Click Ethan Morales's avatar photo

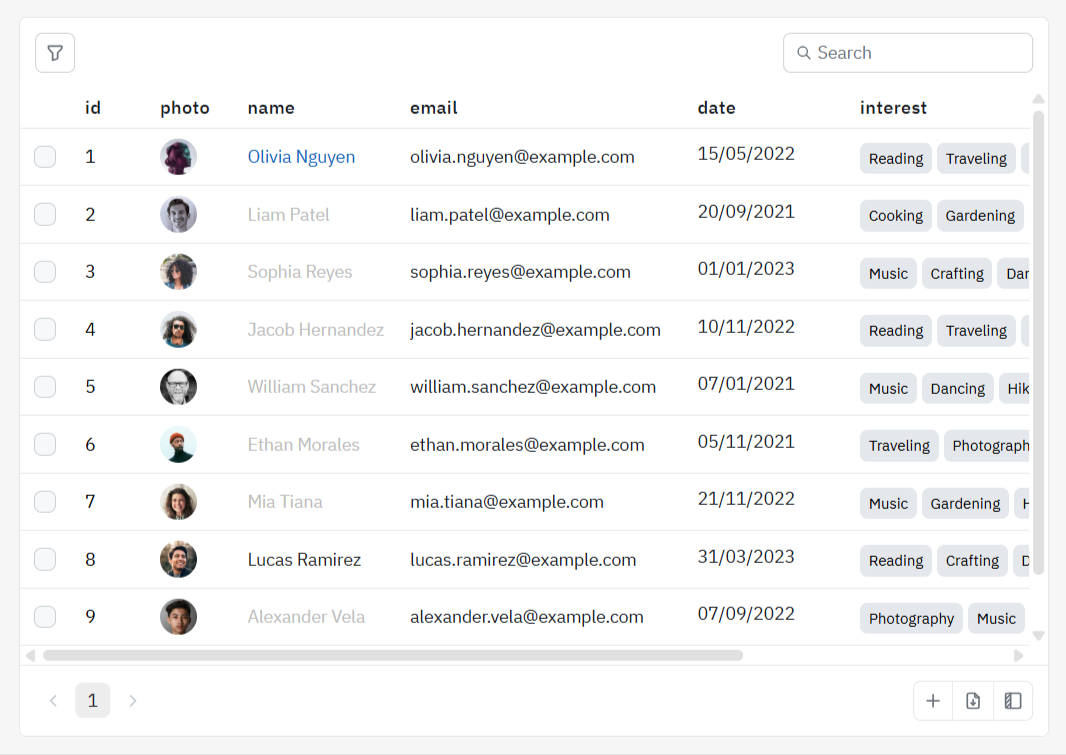[178, 444]
